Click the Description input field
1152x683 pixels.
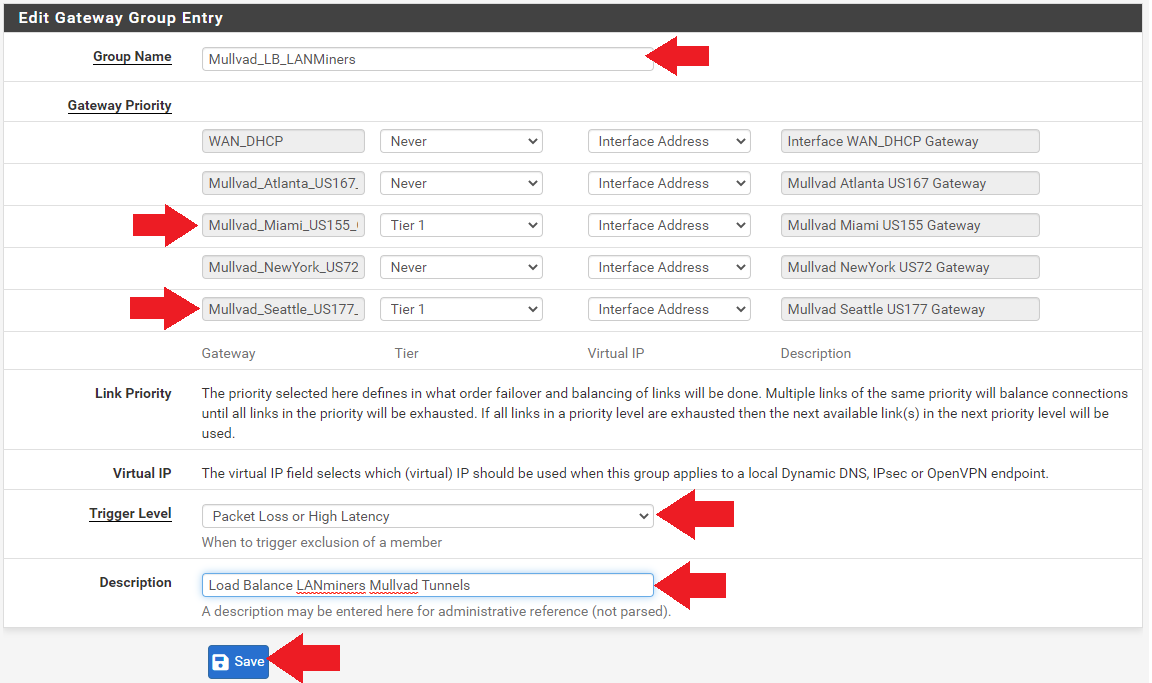pyautogui.click(x=428, y=585)
